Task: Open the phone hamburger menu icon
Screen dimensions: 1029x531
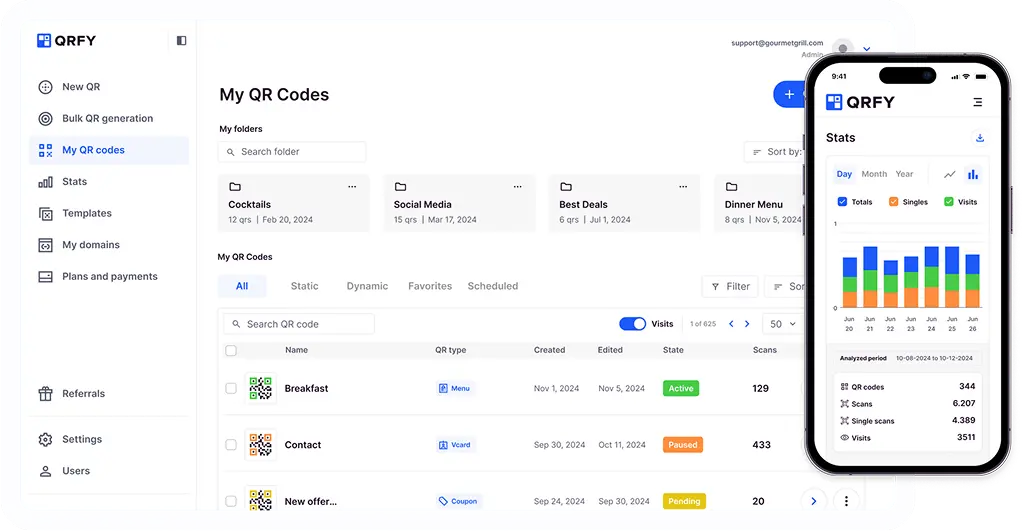Action: coord(977,102)
